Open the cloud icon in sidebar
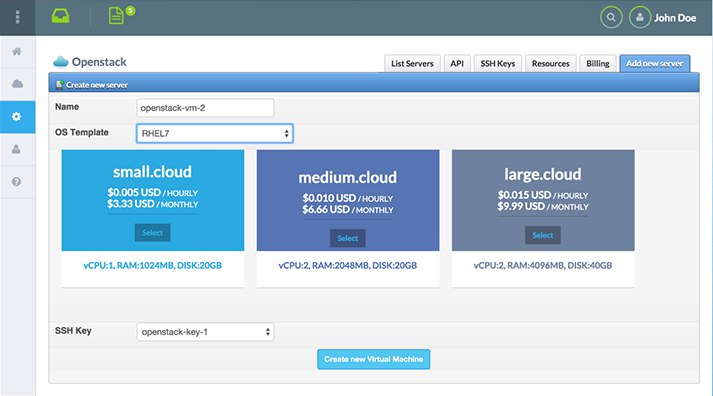 17,84
